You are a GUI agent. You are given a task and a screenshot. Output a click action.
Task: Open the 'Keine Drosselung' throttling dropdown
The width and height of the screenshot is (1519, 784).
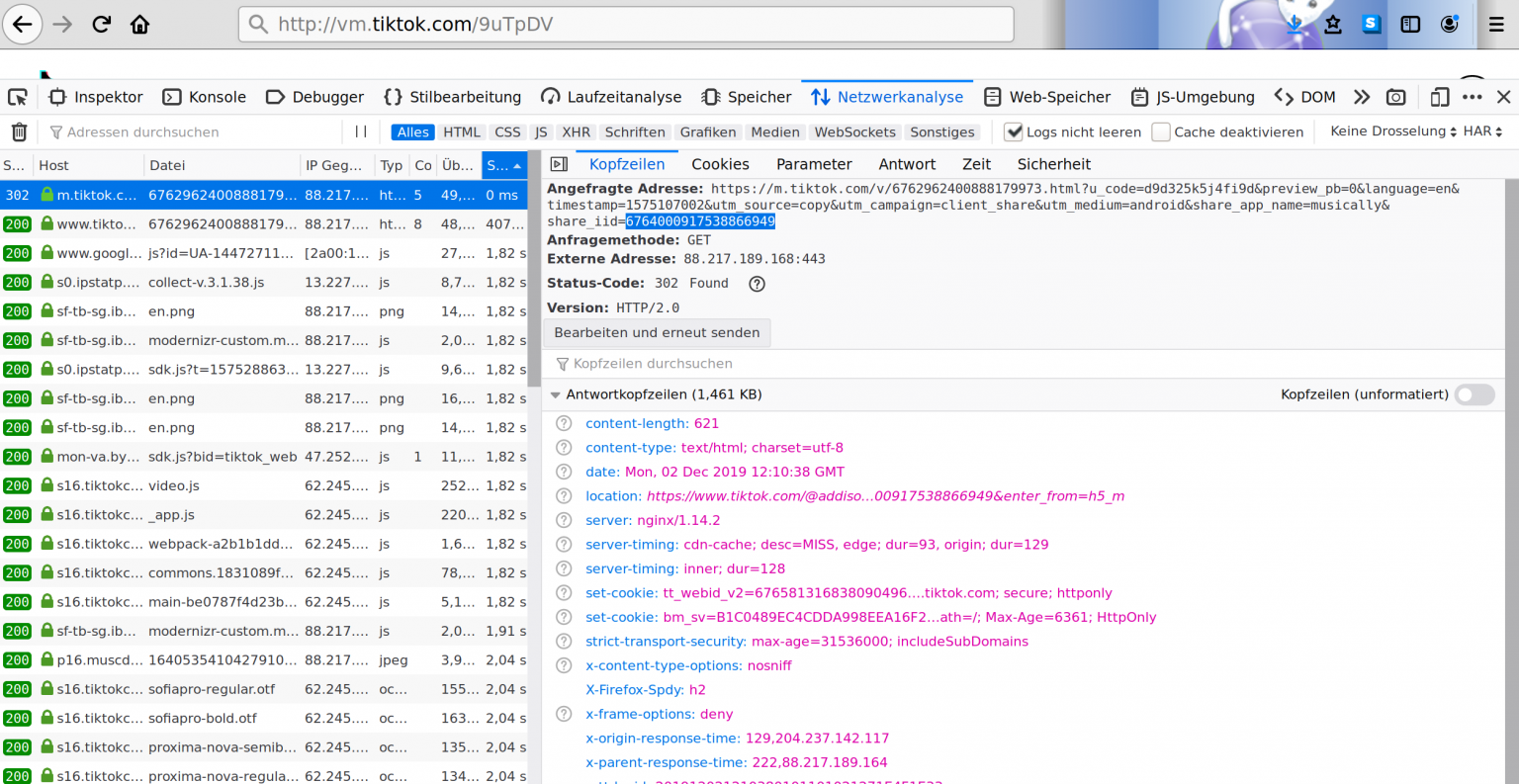(x=1392, y=131)
